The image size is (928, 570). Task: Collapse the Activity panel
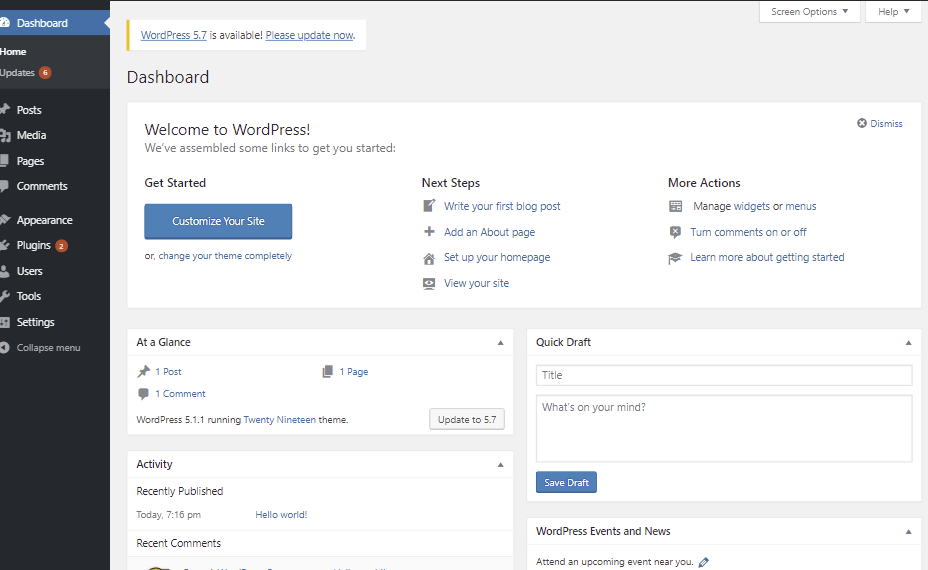coord(500,465)
